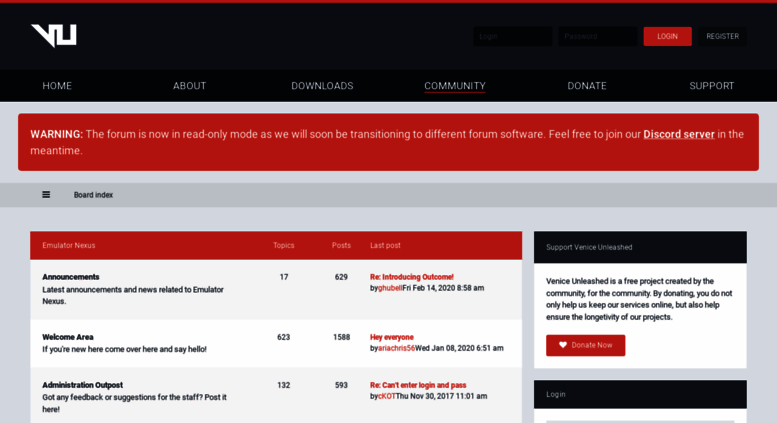The image size is (777, 423).
Task: Open the Announcements forum
Action: click(70, 277)
